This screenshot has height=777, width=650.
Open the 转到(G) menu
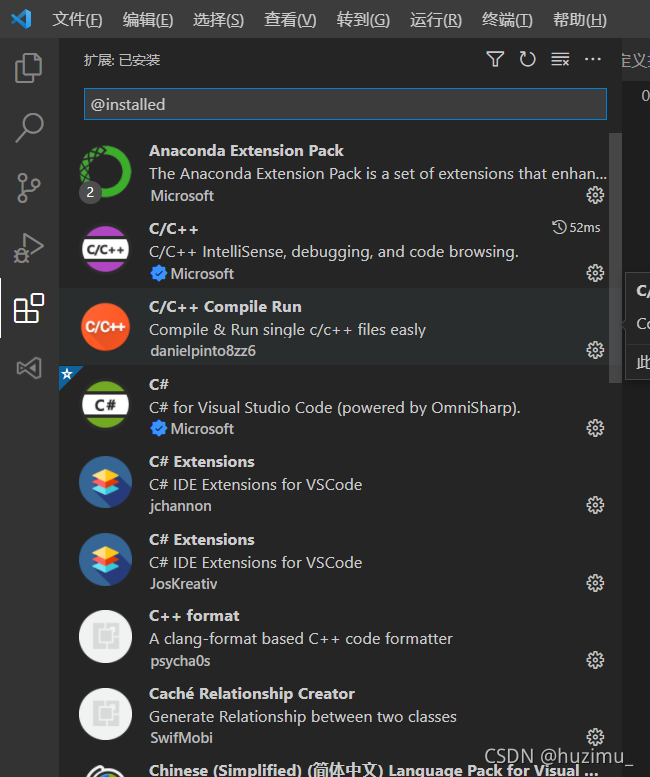click(363, 20)
